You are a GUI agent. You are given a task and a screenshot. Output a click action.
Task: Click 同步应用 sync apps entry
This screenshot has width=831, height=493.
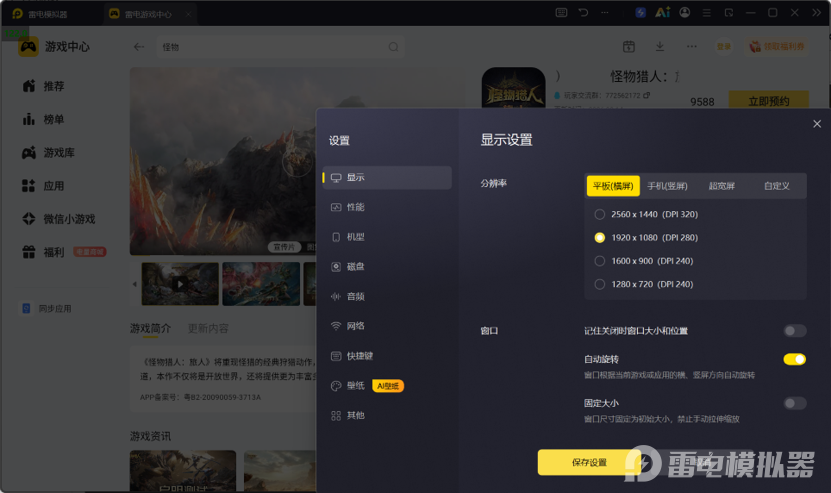pos(47,309)
